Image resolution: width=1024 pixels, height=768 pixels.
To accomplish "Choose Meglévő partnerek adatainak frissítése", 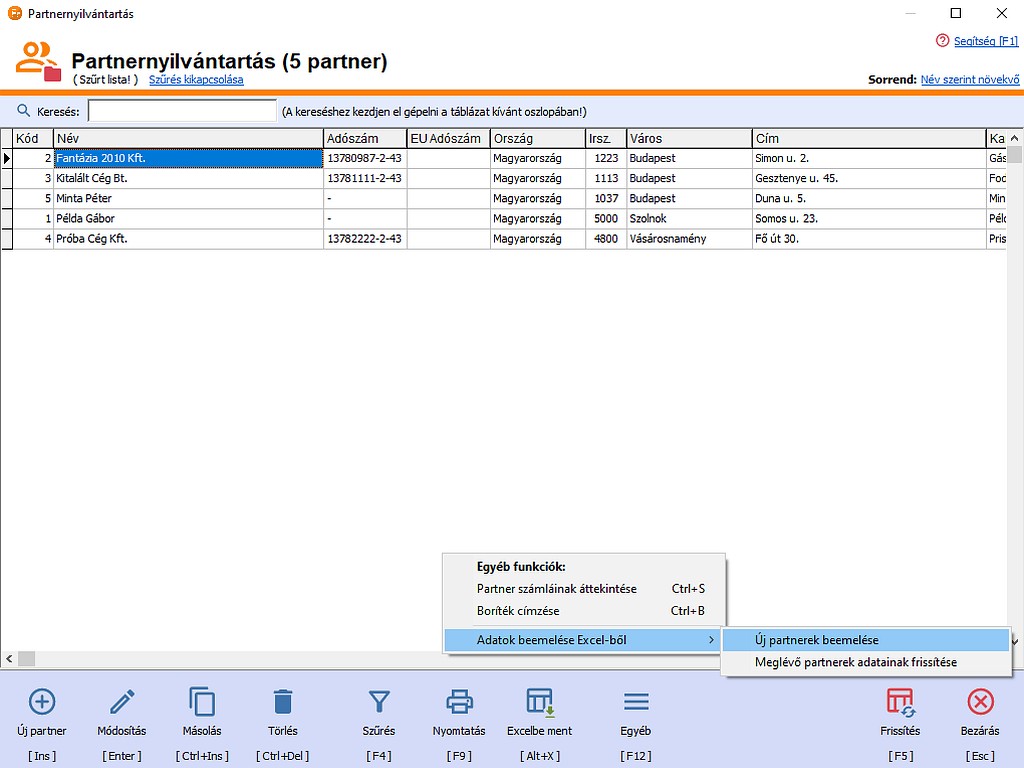I will pos(855,662).
